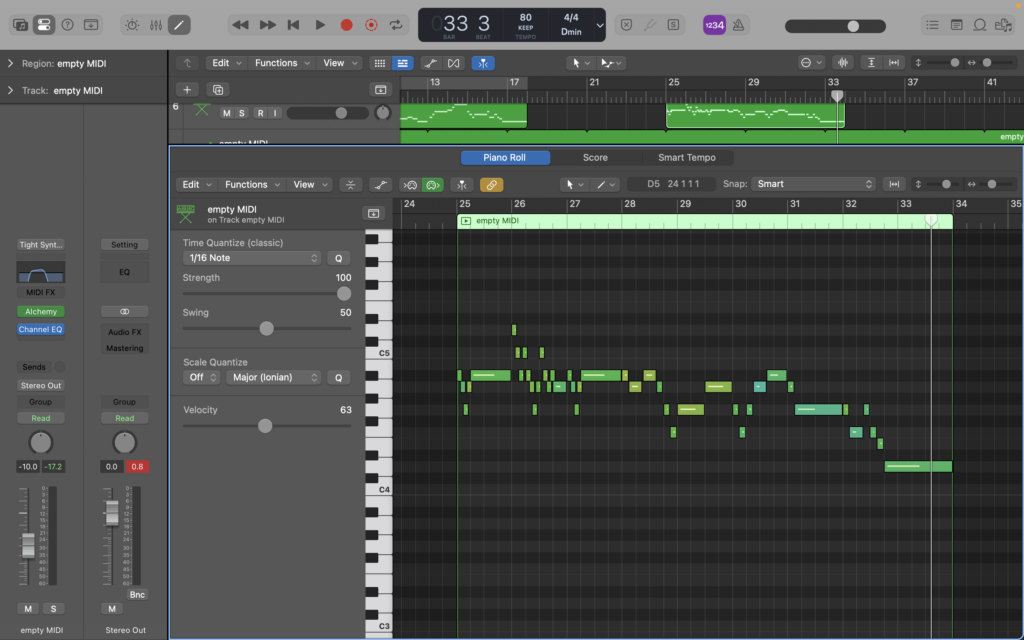Open the 1/16 Note quantize dropdown

point(252,258)
